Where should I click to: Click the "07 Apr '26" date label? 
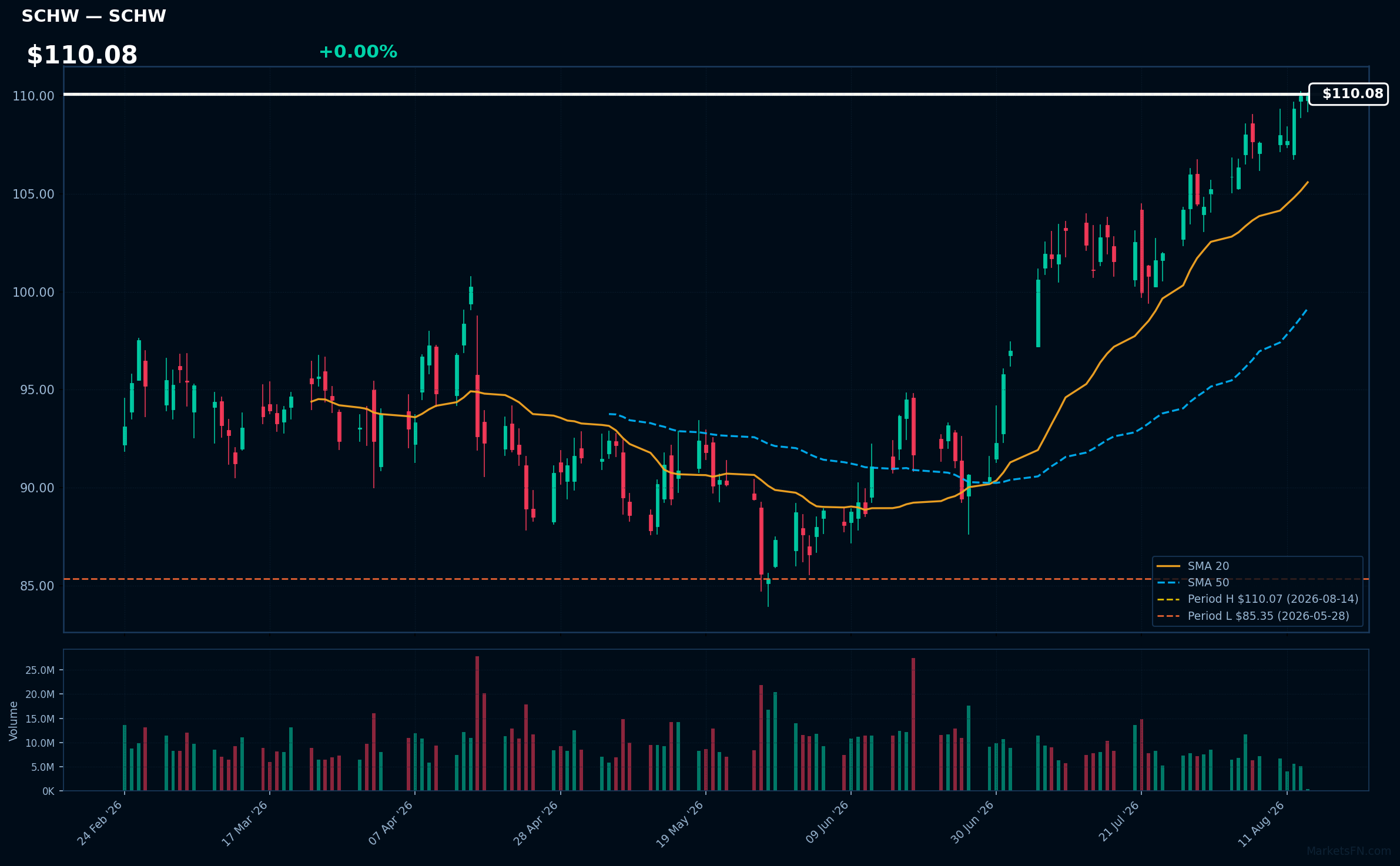(x=391, y=823)
